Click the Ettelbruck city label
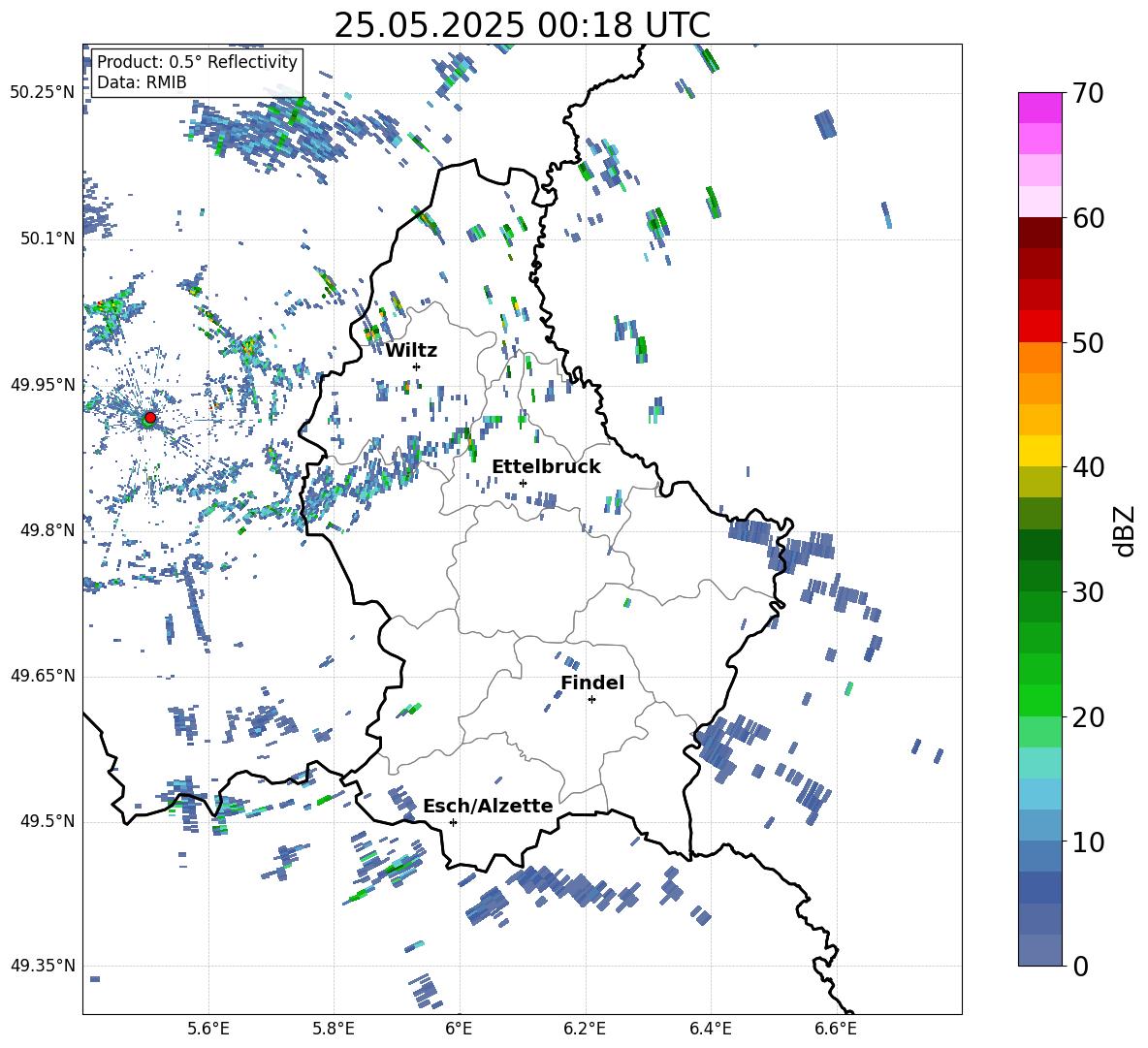1148x1048 pixels. pyautogui.click(x=546, y=467)
